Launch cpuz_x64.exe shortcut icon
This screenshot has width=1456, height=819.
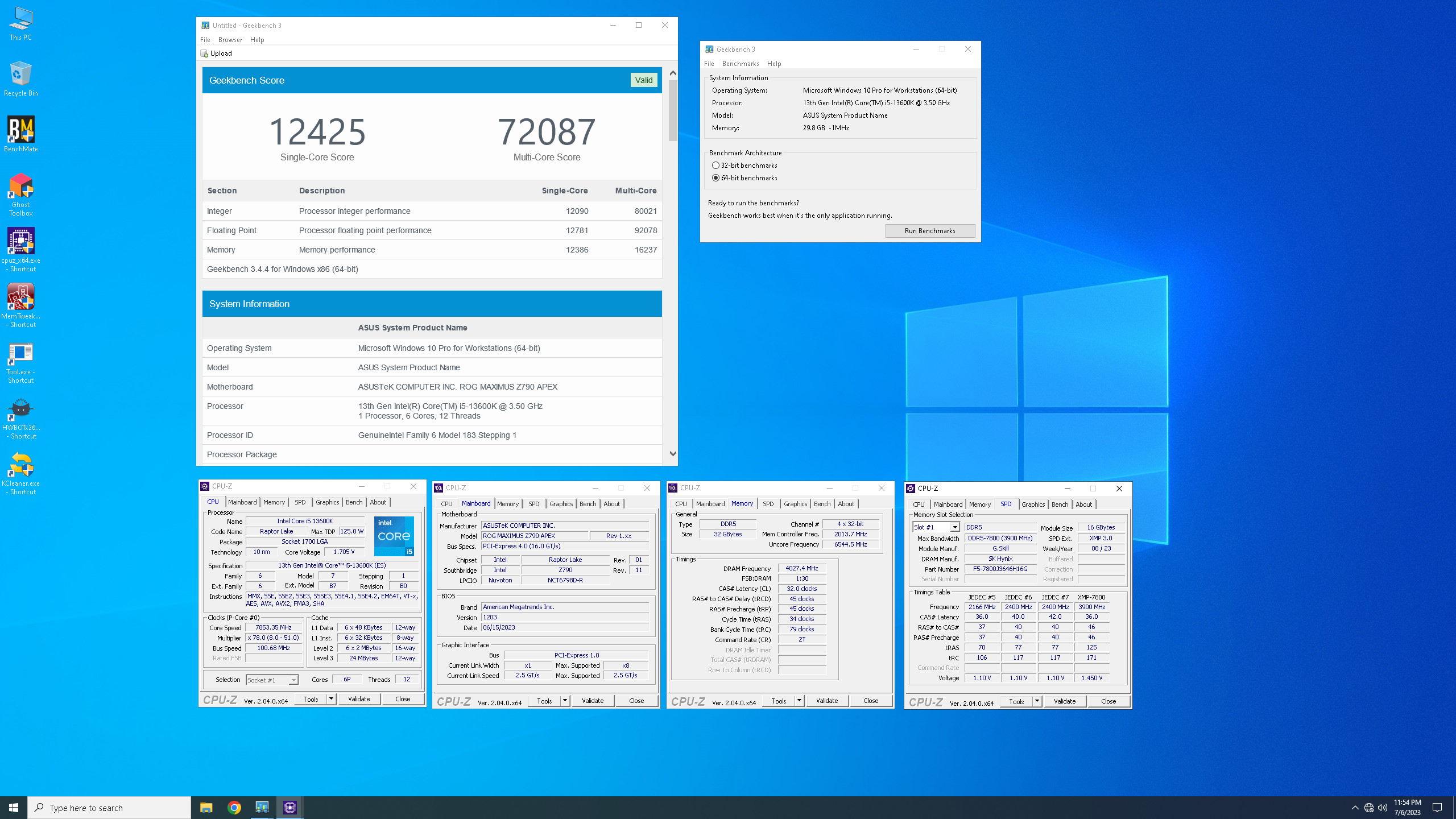(20, 250)
